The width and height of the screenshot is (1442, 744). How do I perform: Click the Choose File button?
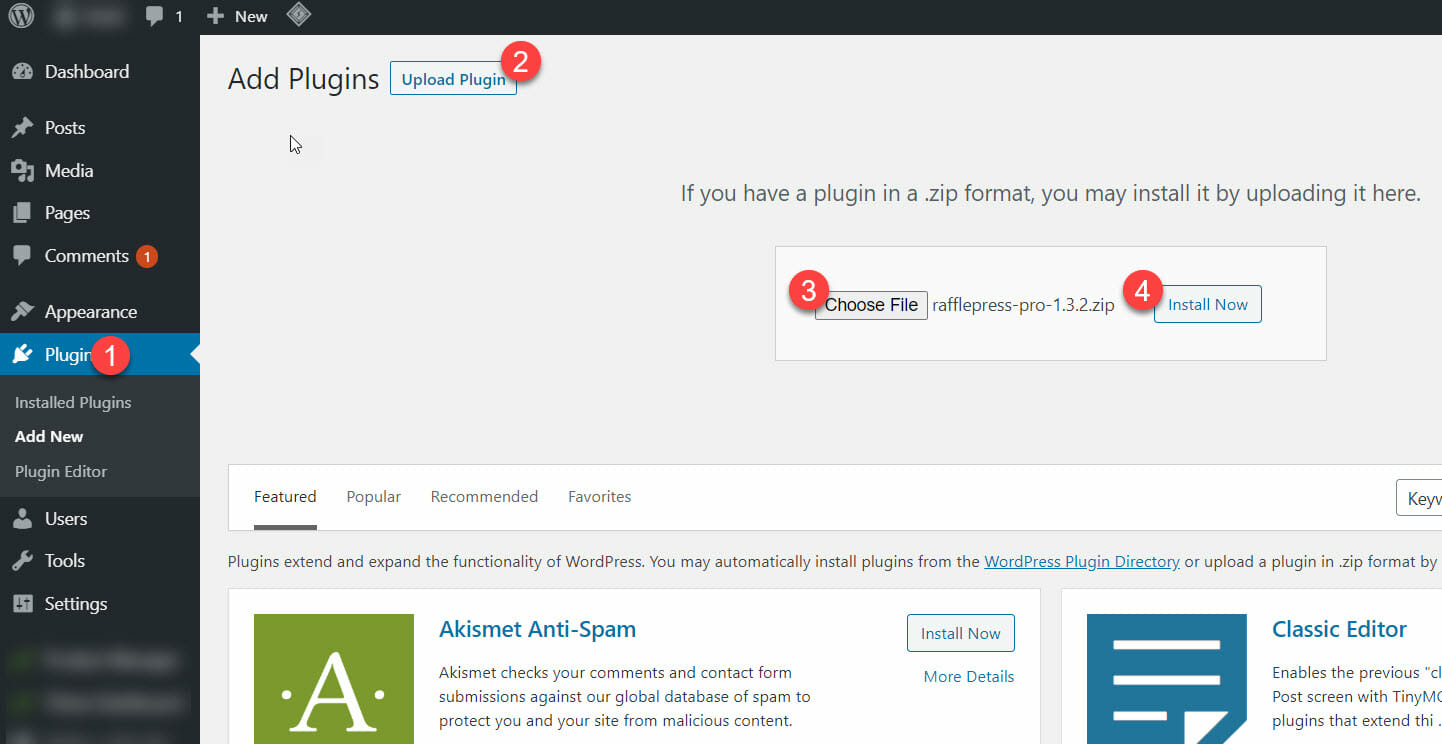[x=871, y=305]
